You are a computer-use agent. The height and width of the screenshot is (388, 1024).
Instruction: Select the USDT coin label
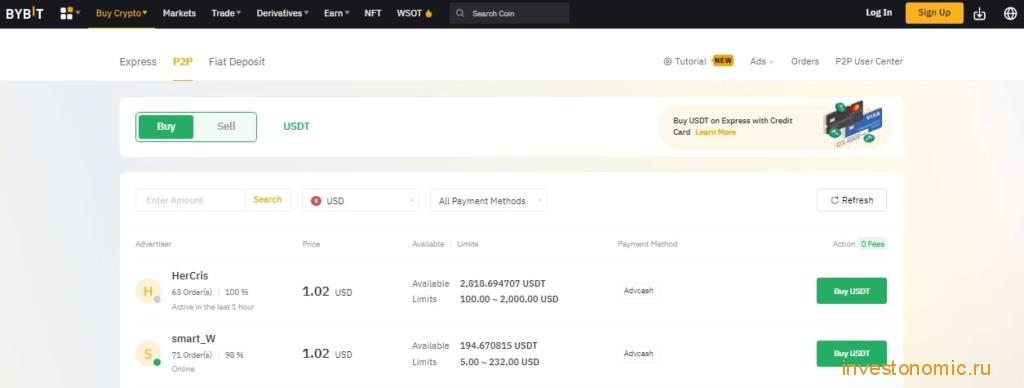pyautogui.click(x=296, y=127)
